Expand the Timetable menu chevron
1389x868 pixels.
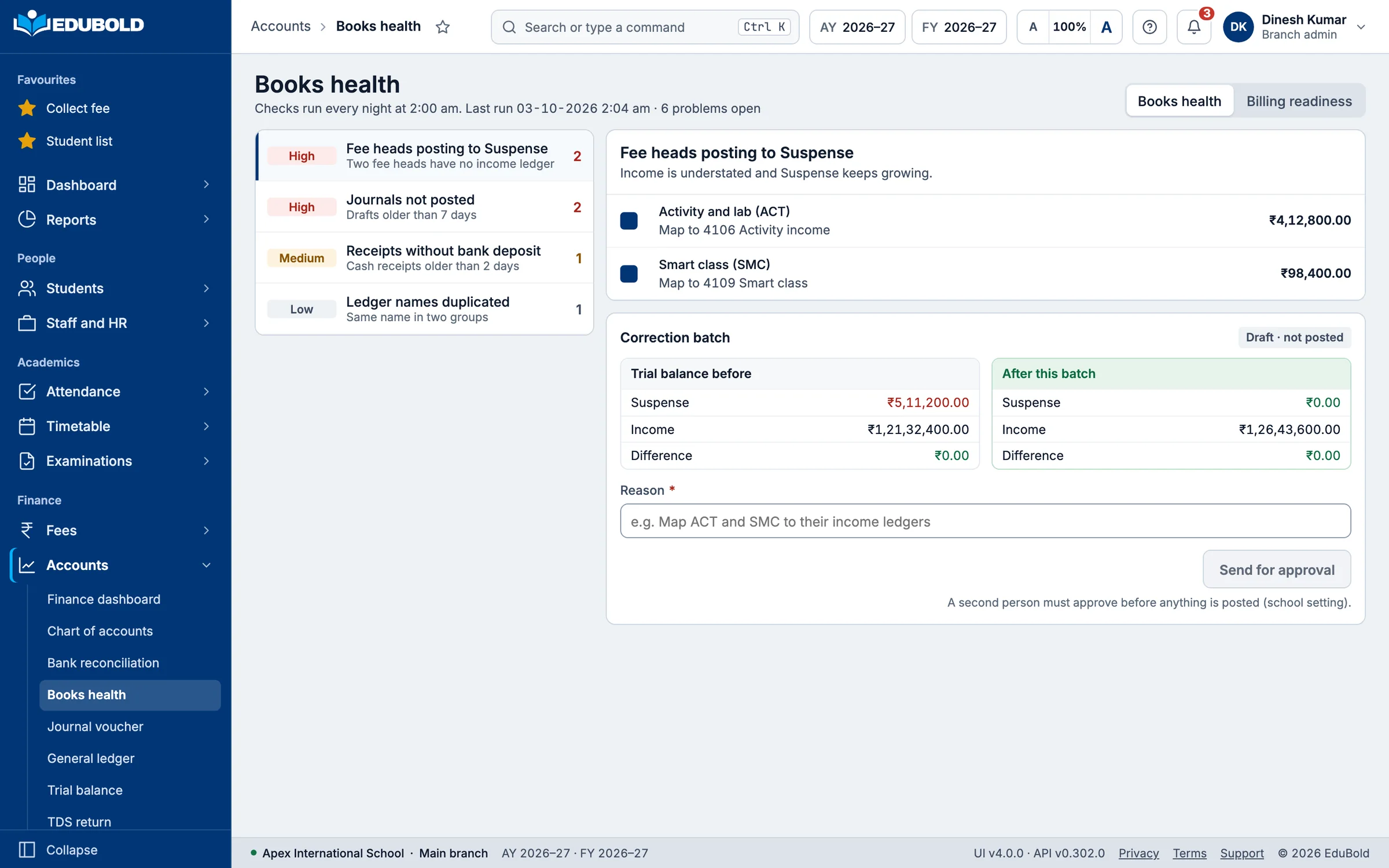tap(206, 426)
